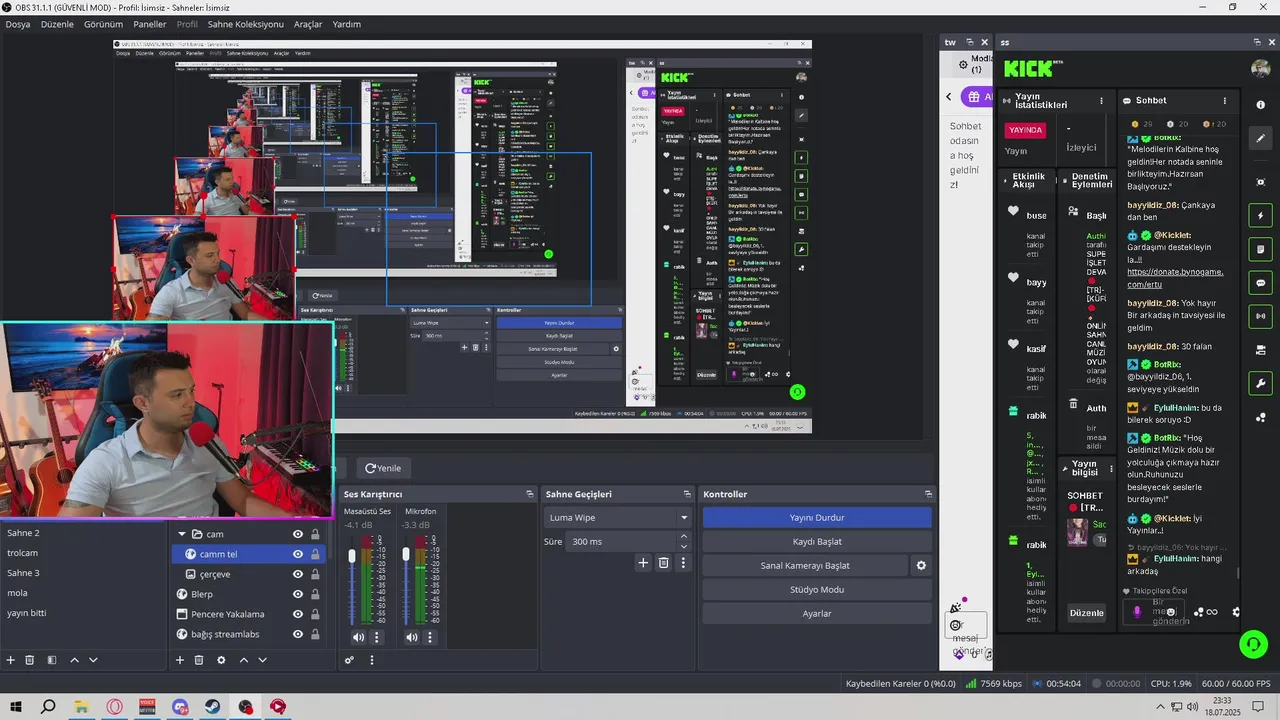Move the selected source up
The height and width of the screenshot is (720, 1280).
(x=243, y=660)
